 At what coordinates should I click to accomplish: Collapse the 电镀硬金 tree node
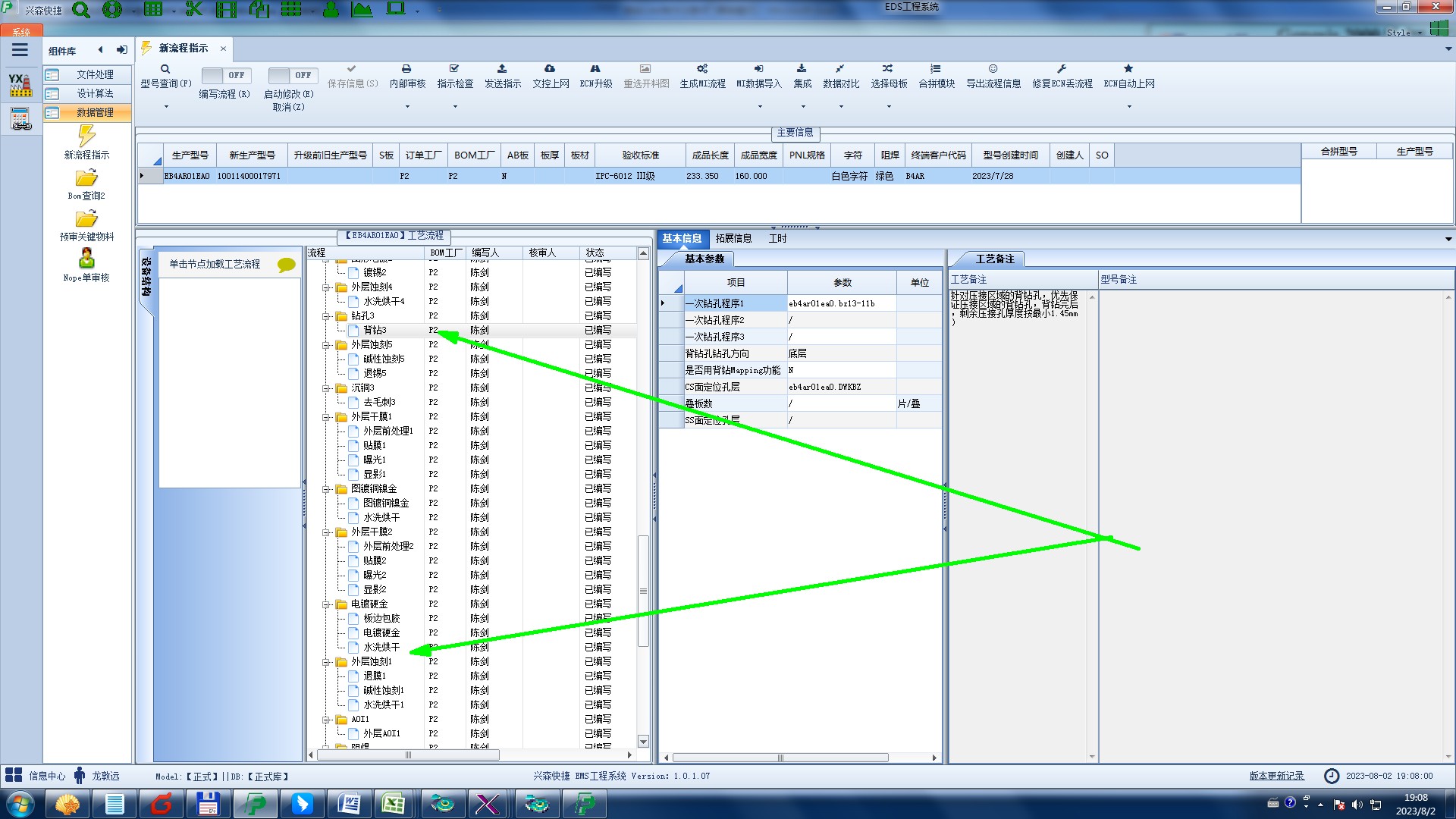click(326, 604)
